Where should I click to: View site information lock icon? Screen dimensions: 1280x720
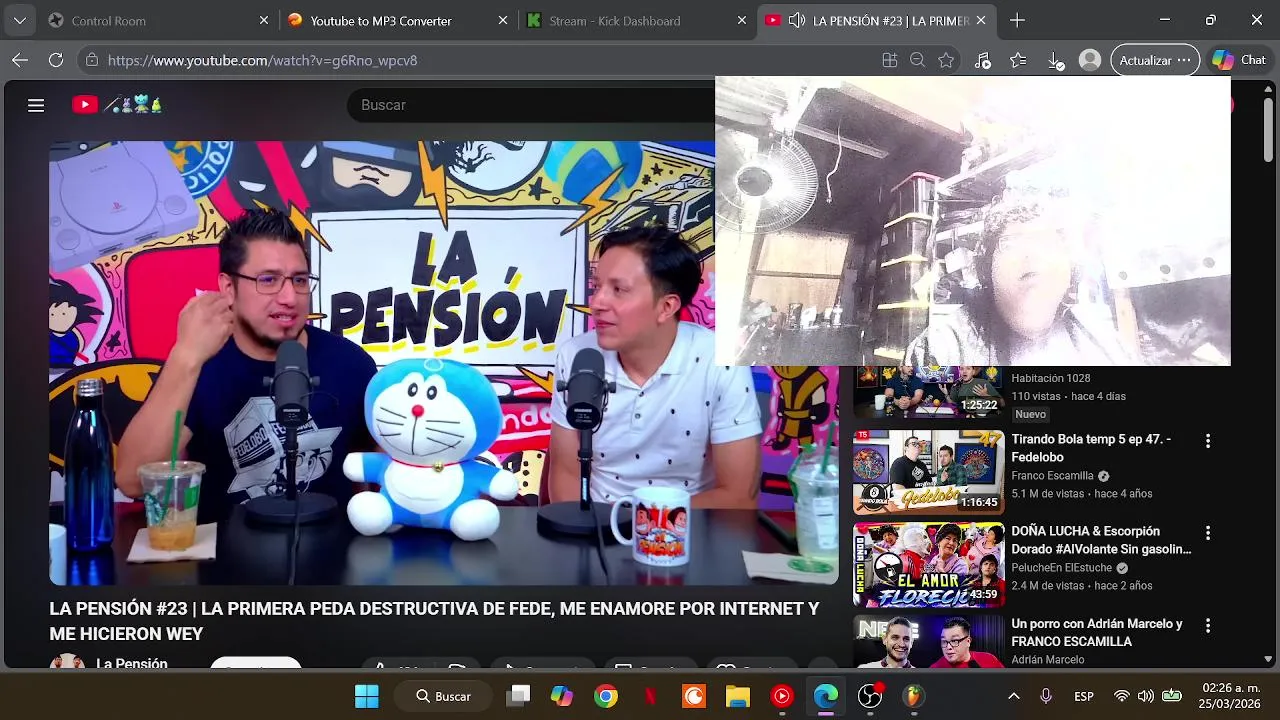pos(92,60)
